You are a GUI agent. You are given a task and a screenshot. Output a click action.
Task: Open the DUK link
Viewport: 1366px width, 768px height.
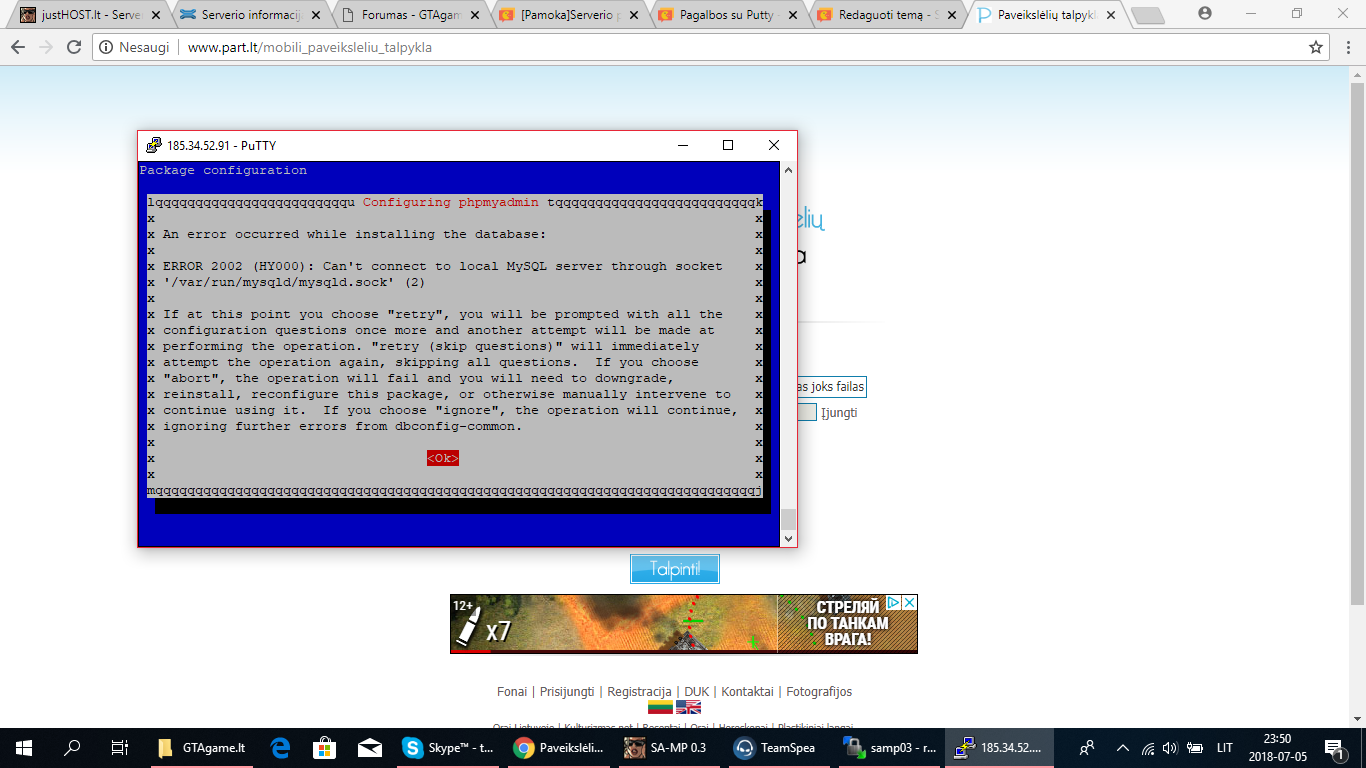tap(696, 691)
